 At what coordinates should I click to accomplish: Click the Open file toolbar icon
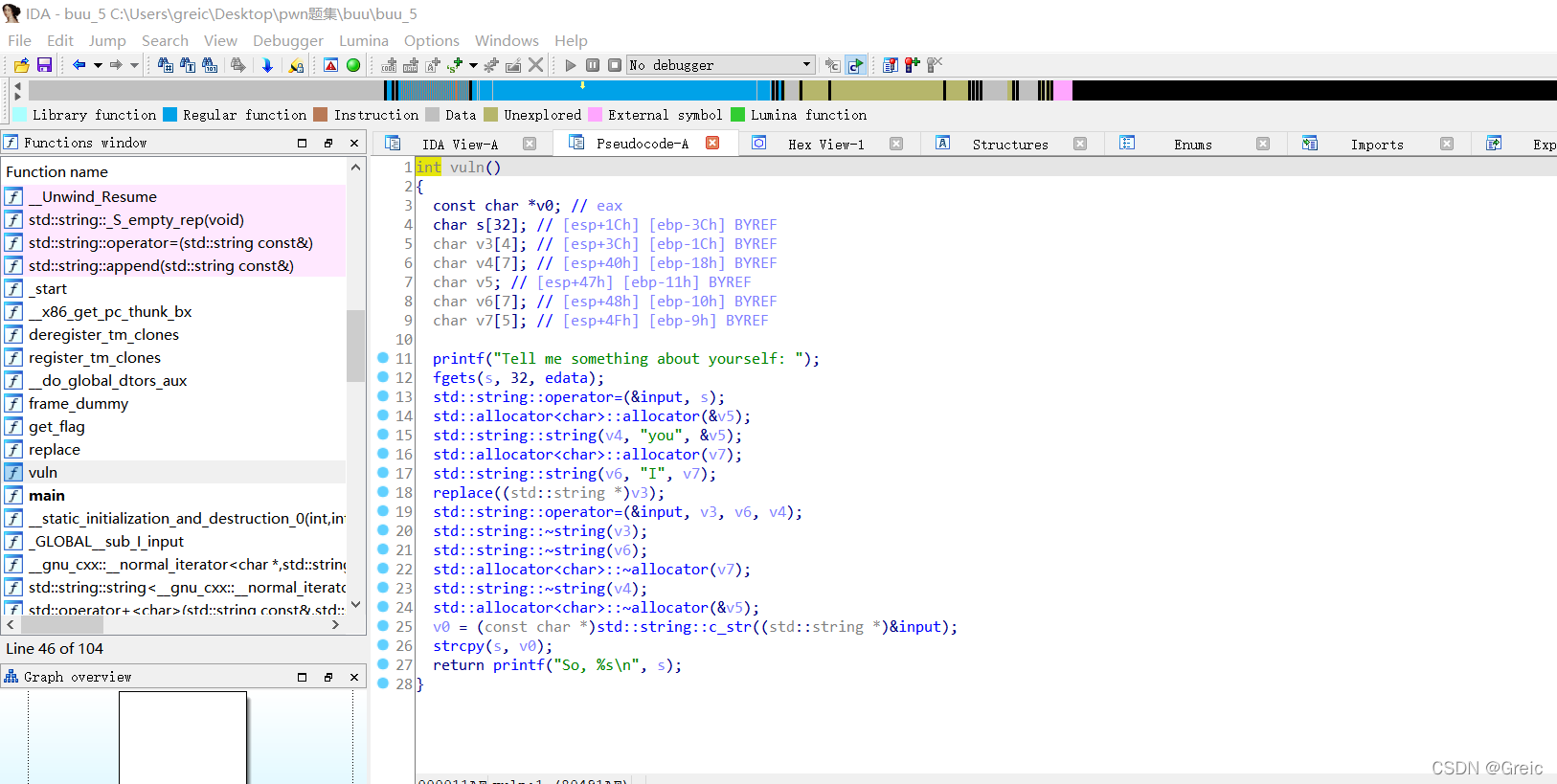coord(21,65)
